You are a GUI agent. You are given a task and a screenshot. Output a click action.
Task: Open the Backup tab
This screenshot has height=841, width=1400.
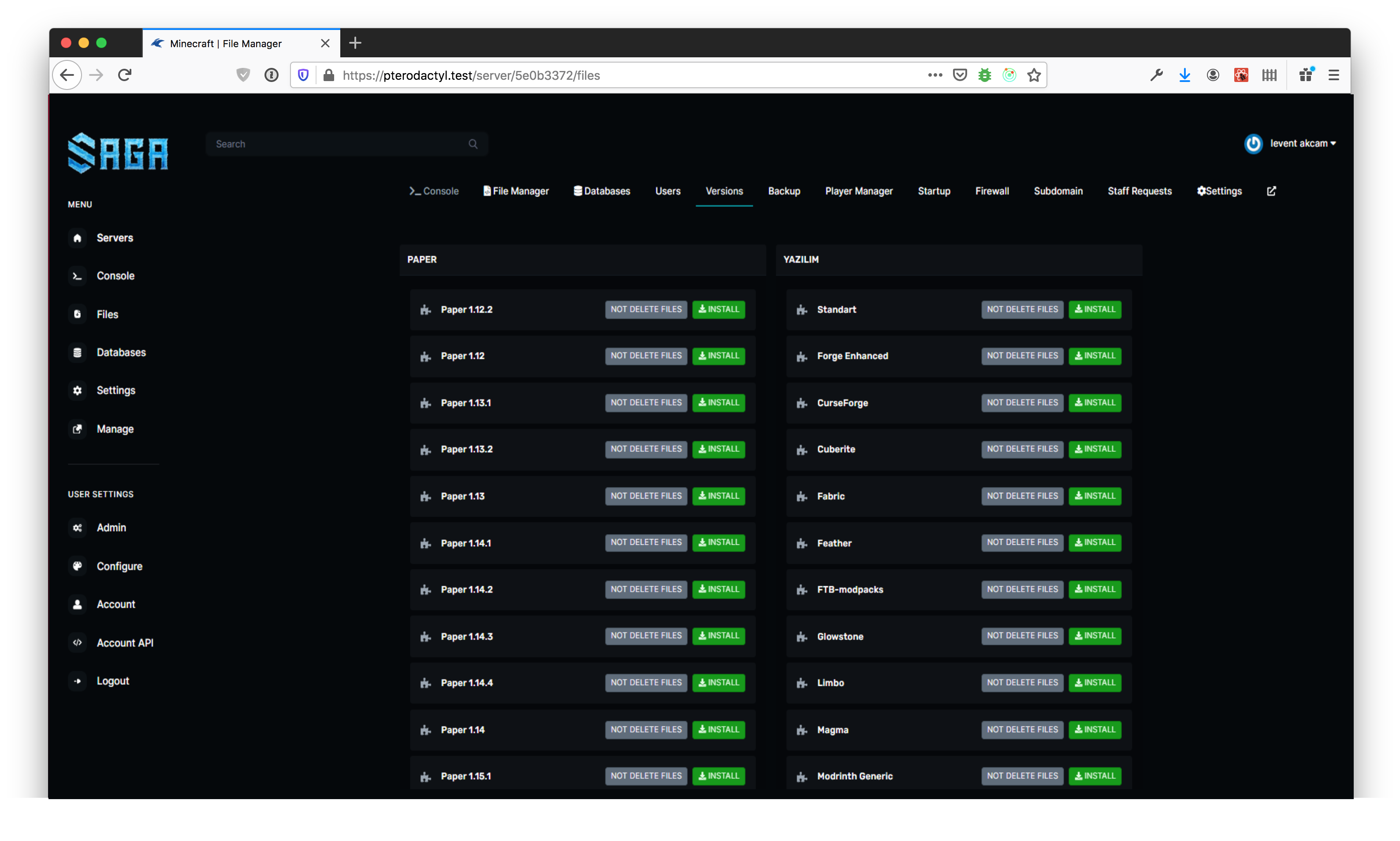click(784, 191)
